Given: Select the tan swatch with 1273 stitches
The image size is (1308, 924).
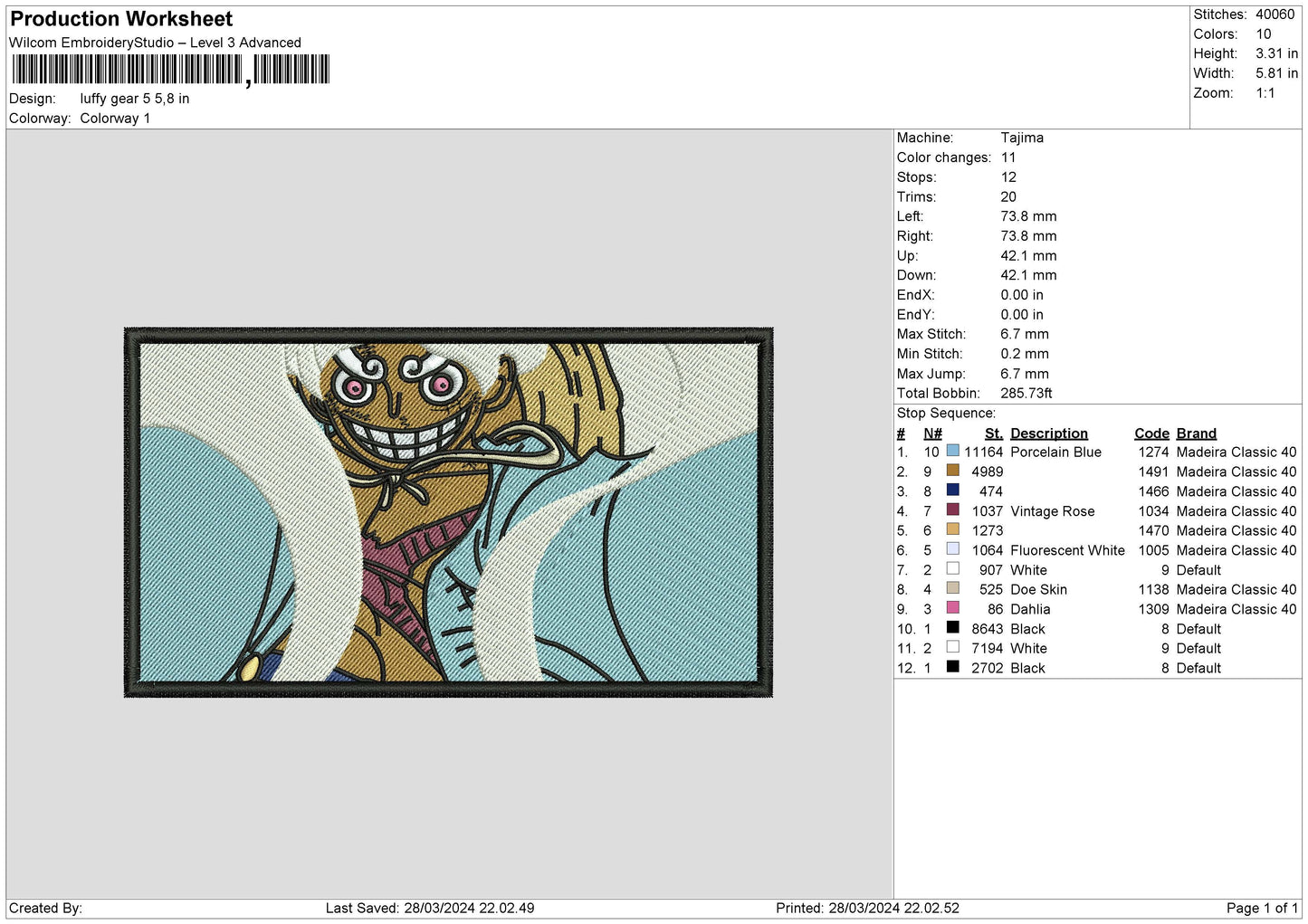Looking at the screenshot, I should 952,529.
